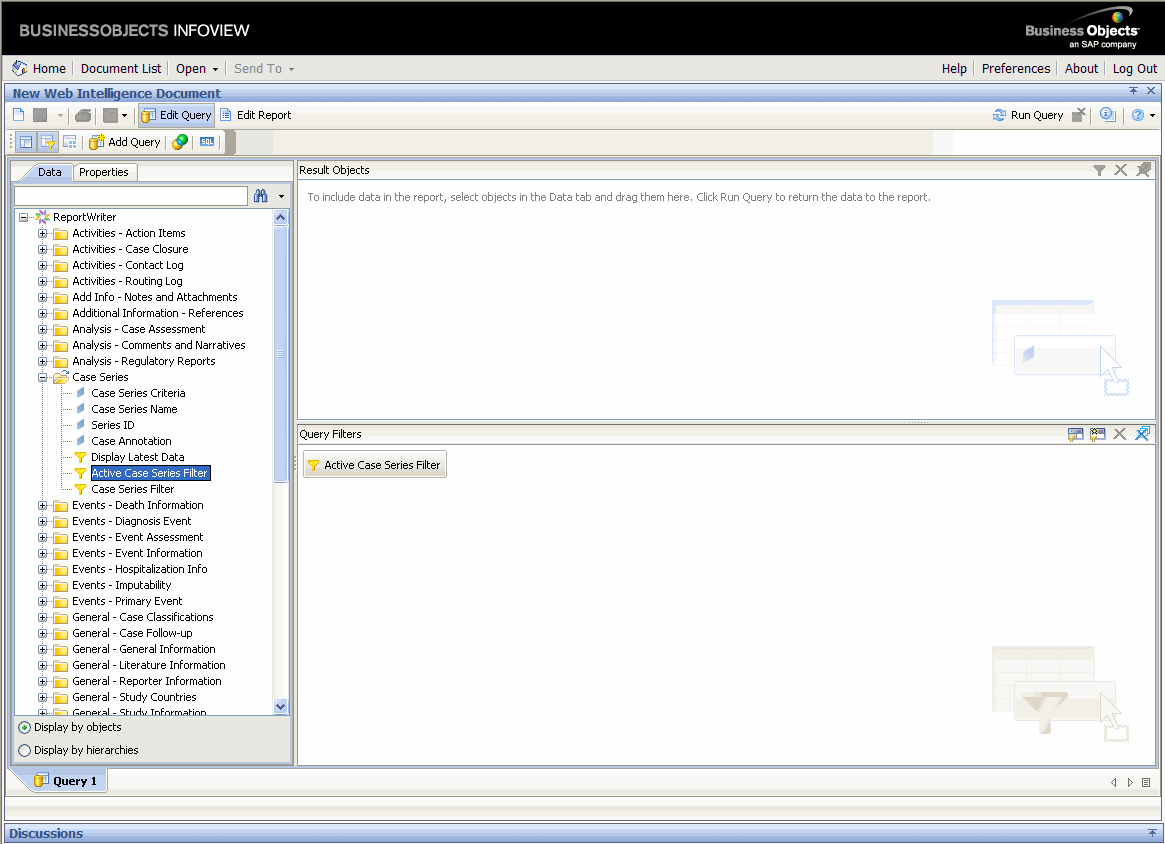Screen dimensions: 1165x844
Task: Click the tree scrollbar up arrow
Action: pyautogui.click(x=280, y=218)
